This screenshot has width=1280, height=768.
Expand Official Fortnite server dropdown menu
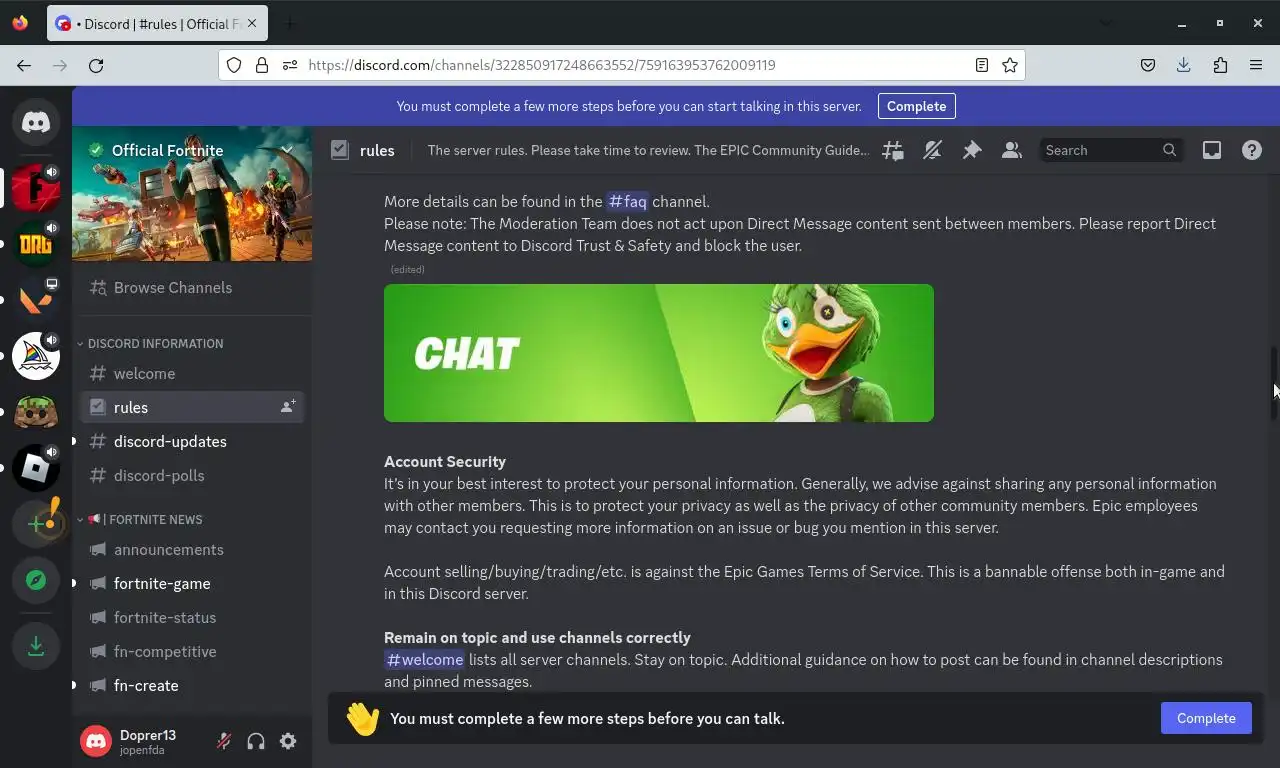click(287, 150)
